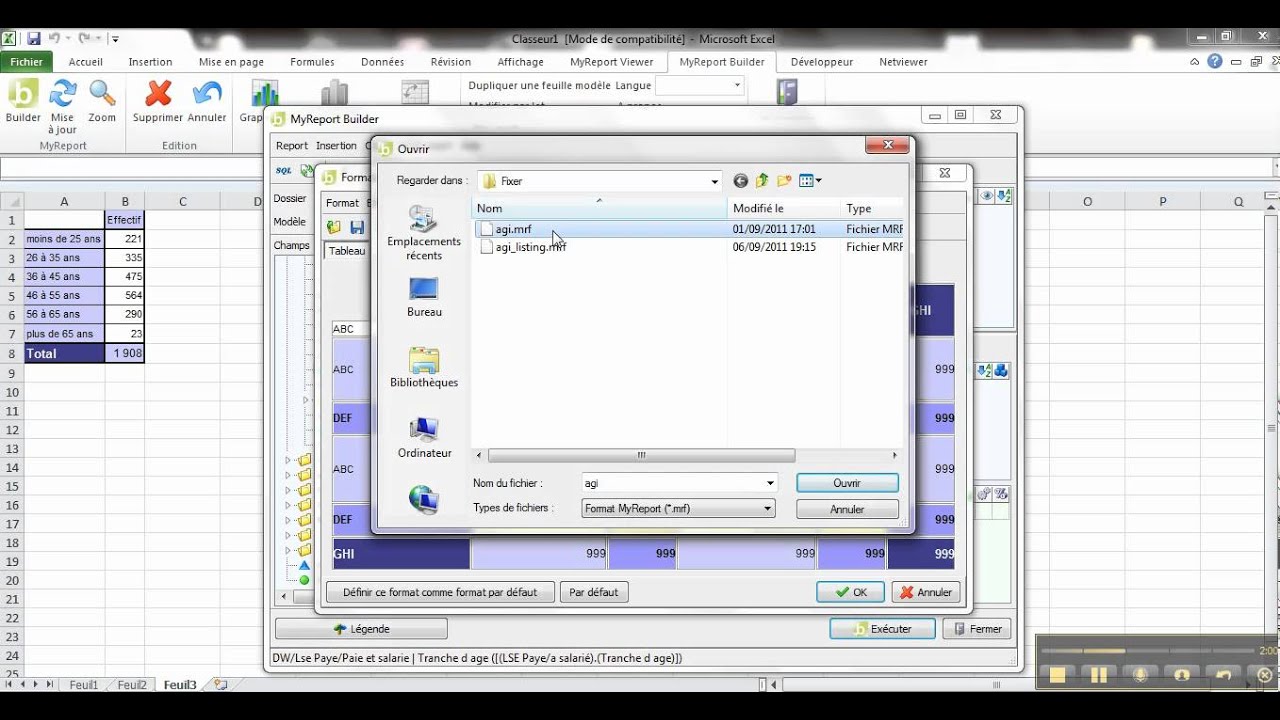The image size is (1280, 720).
Task: Click the A-Z sort icon beside the eye
Action: tap(1004, 196)
